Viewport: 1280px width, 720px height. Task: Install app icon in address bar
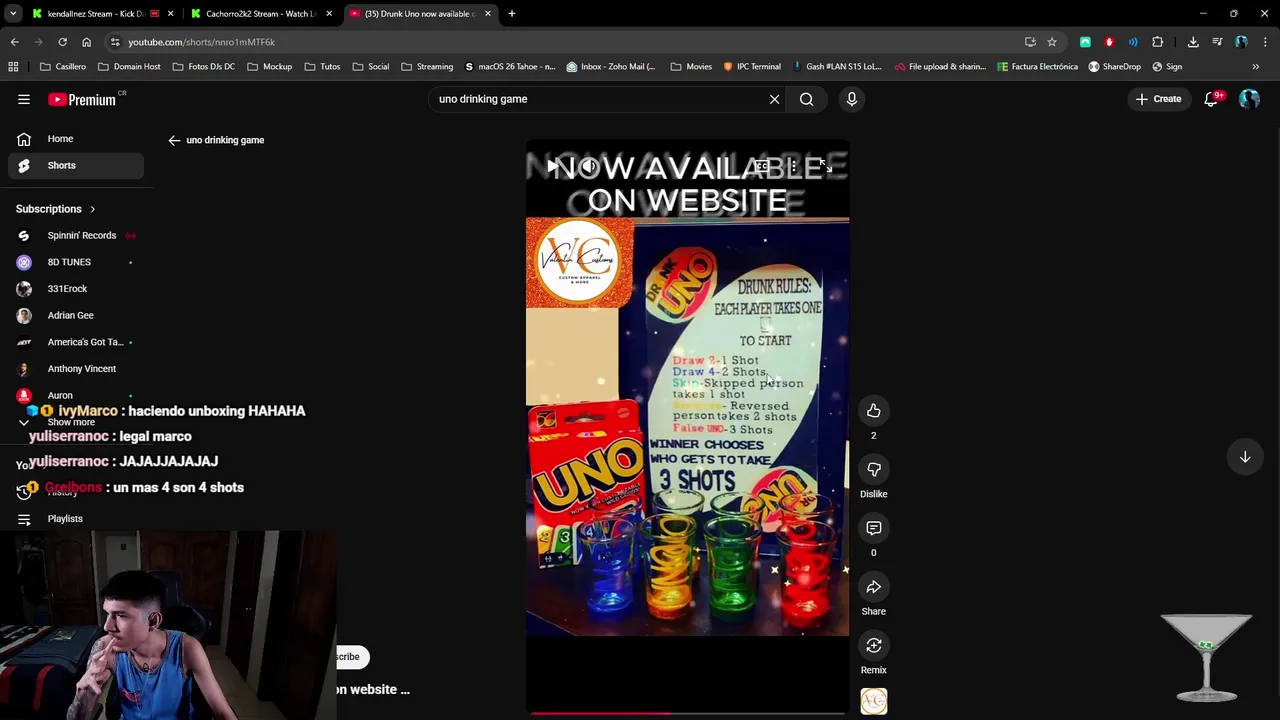point(1030,42)
